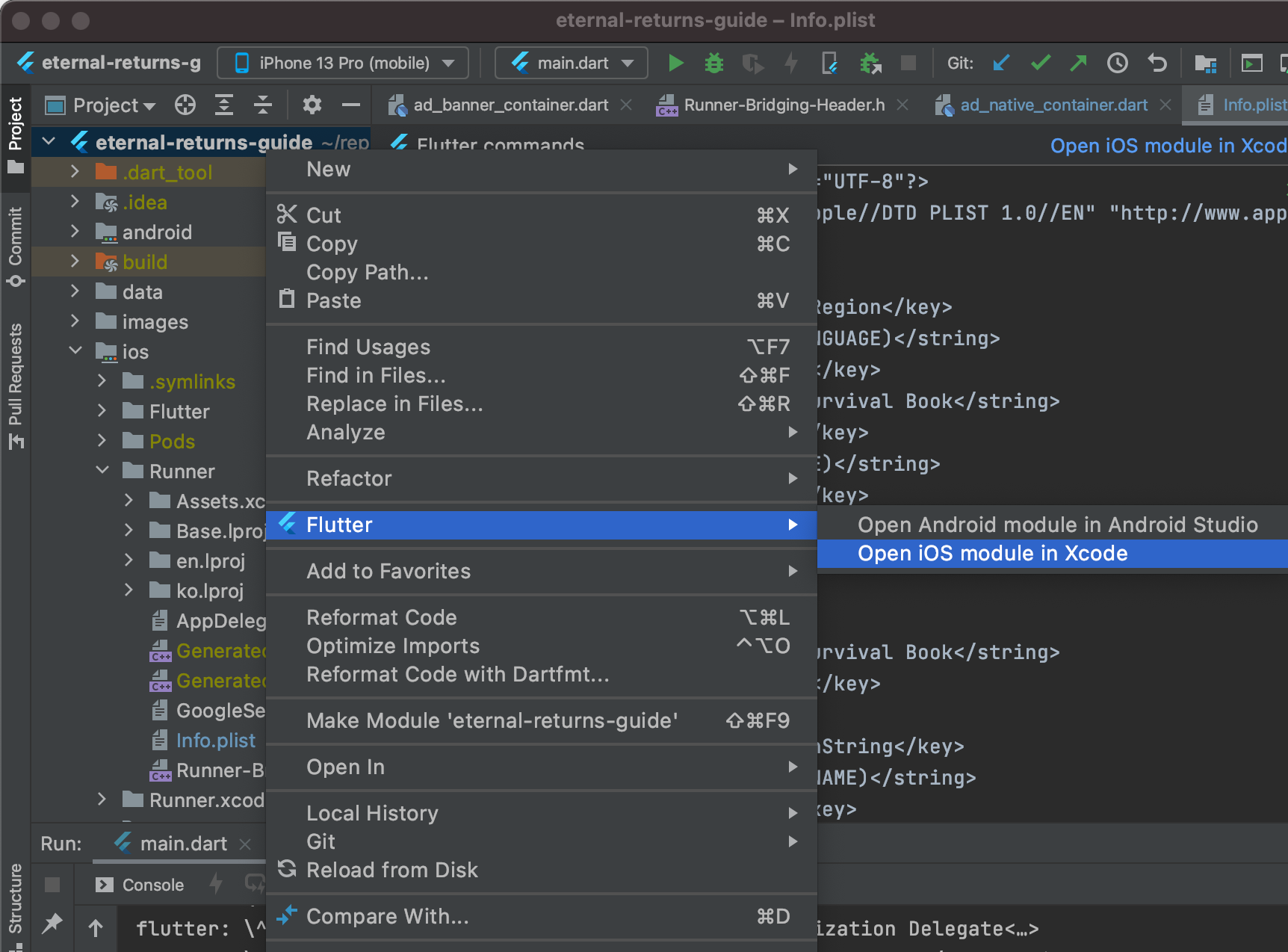Click the up arrow in Run console

click(x=96, y=928)
